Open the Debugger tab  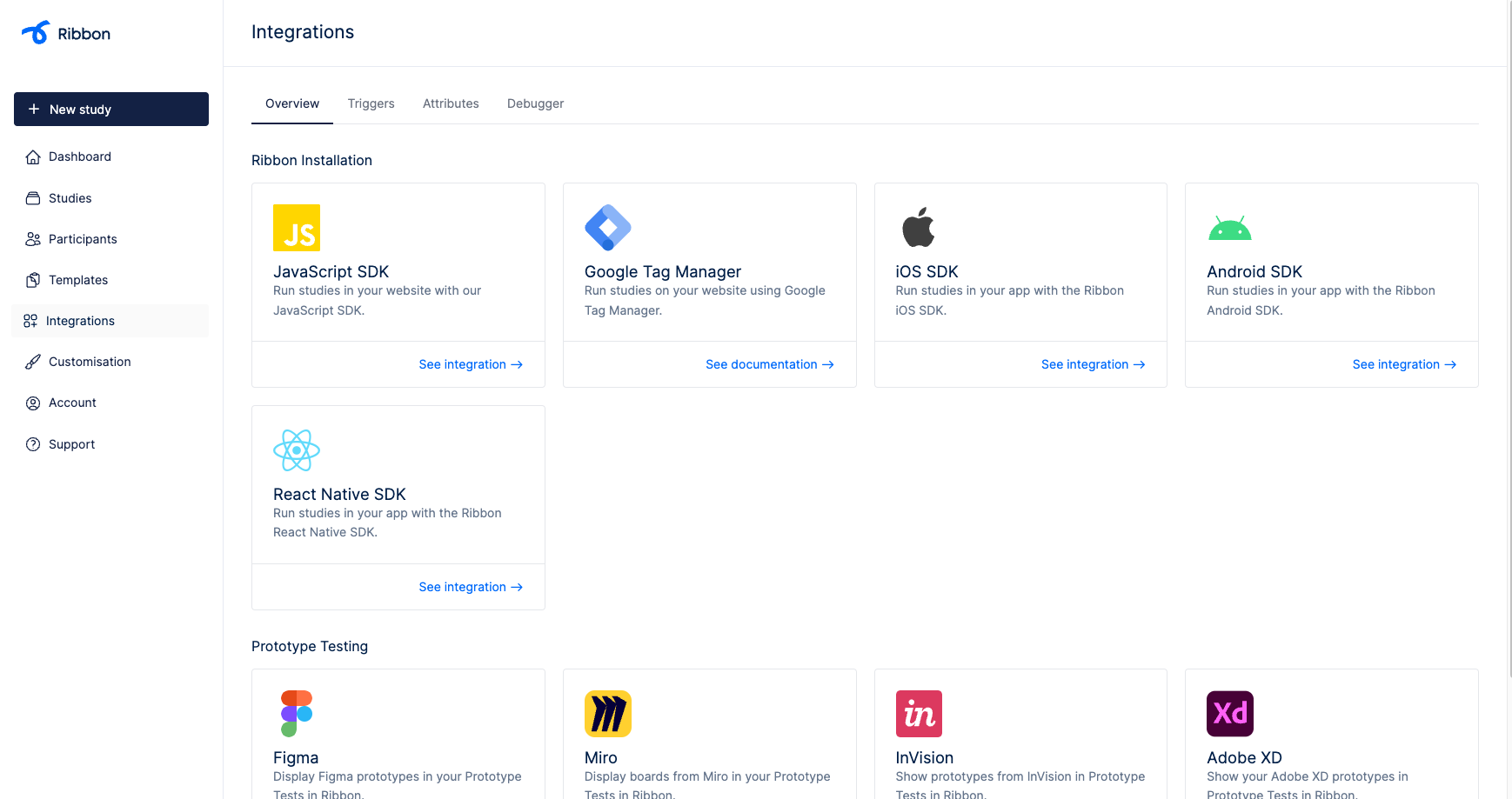pos(535,103)
